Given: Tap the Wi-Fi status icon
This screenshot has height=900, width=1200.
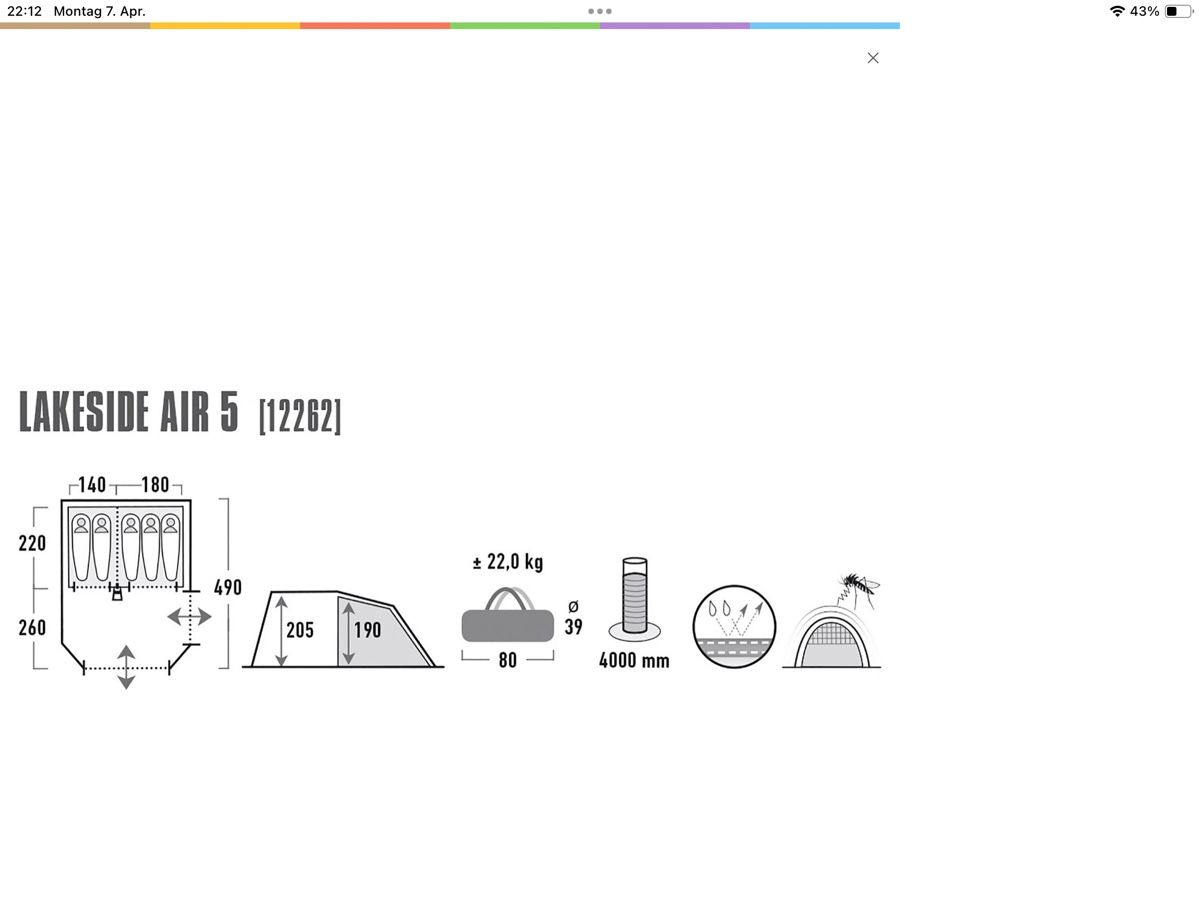Looking at the screenshot, I should 1117,11.
